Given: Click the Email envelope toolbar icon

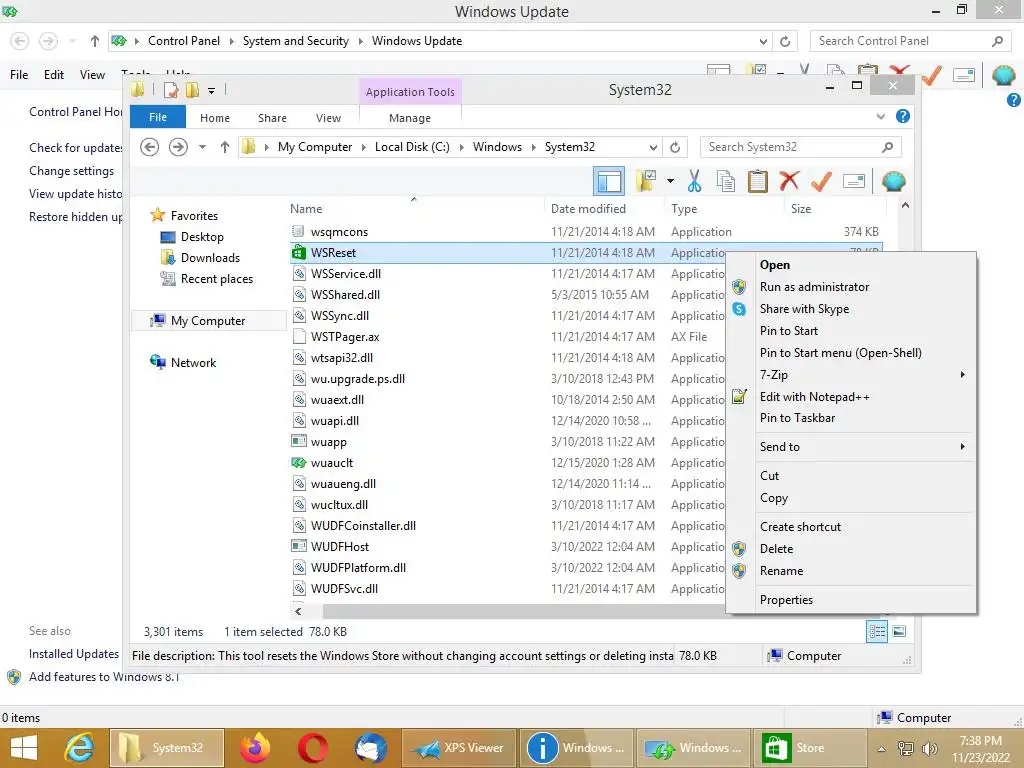Looking at the screenshot, I should click(x=854, y=181).
